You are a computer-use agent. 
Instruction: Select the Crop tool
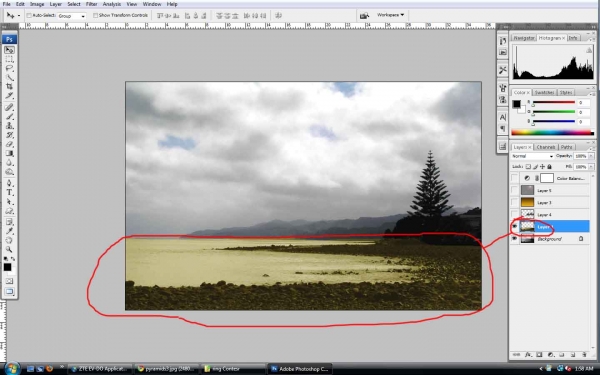9,87
